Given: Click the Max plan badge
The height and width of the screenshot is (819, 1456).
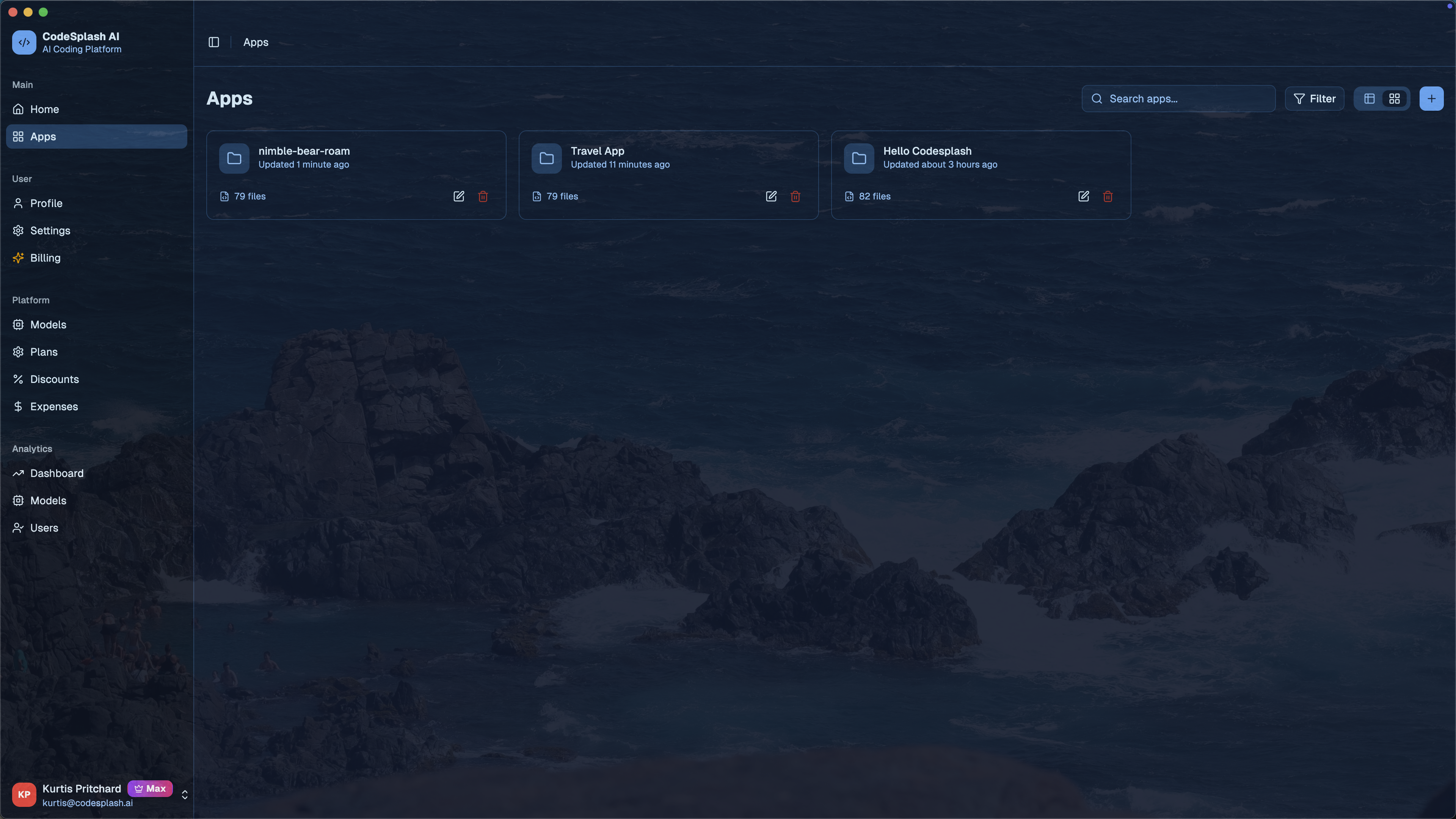Looking at the screenshot, I should click(x=150, y=789).
